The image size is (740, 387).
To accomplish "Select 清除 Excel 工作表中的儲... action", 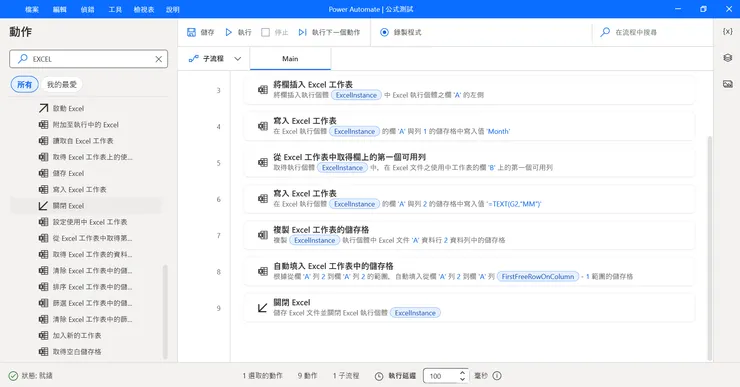I will coord(85,270).
